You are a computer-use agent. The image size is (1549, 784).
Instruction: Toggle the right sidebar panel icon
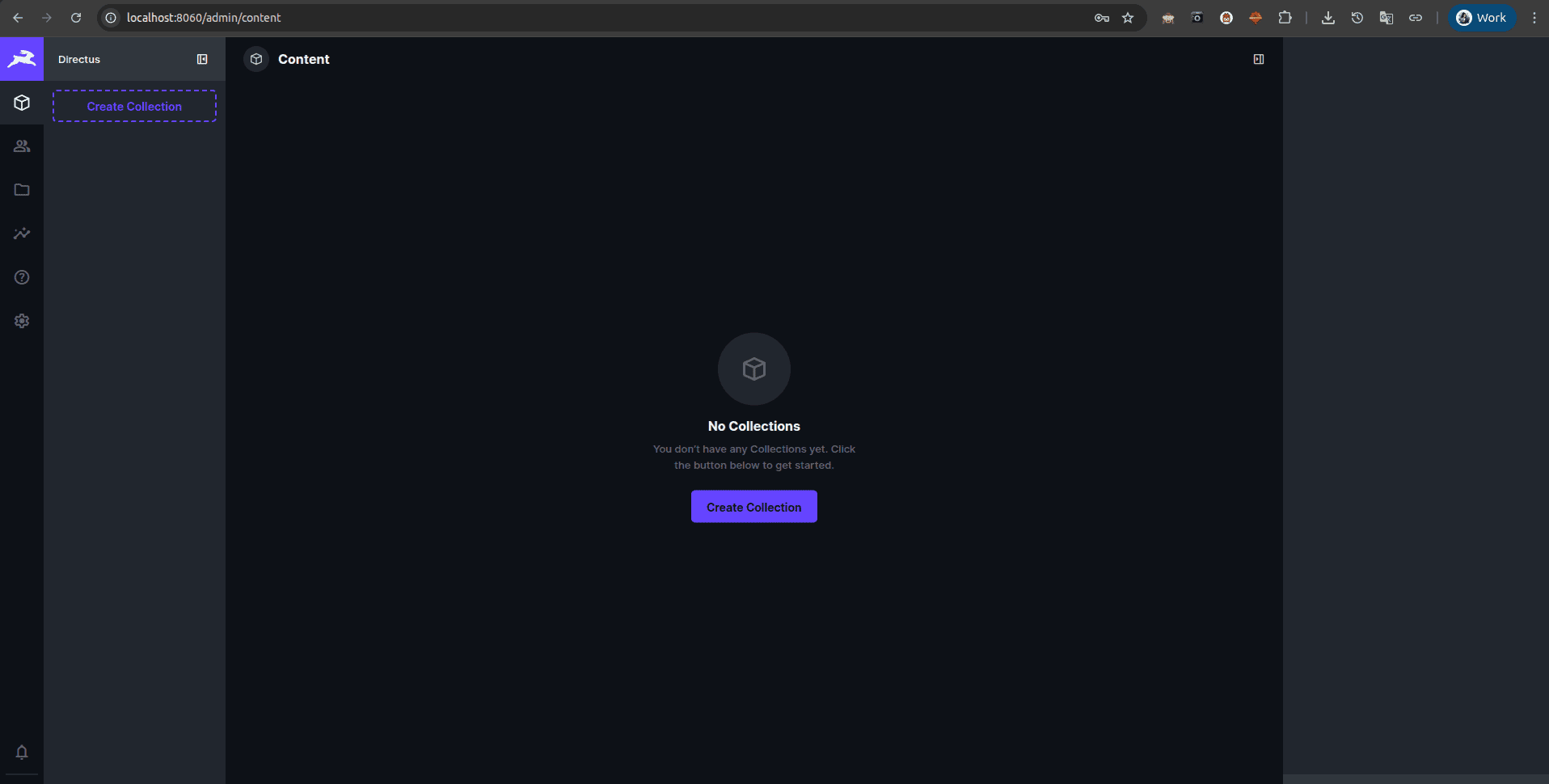(1259, 59)
